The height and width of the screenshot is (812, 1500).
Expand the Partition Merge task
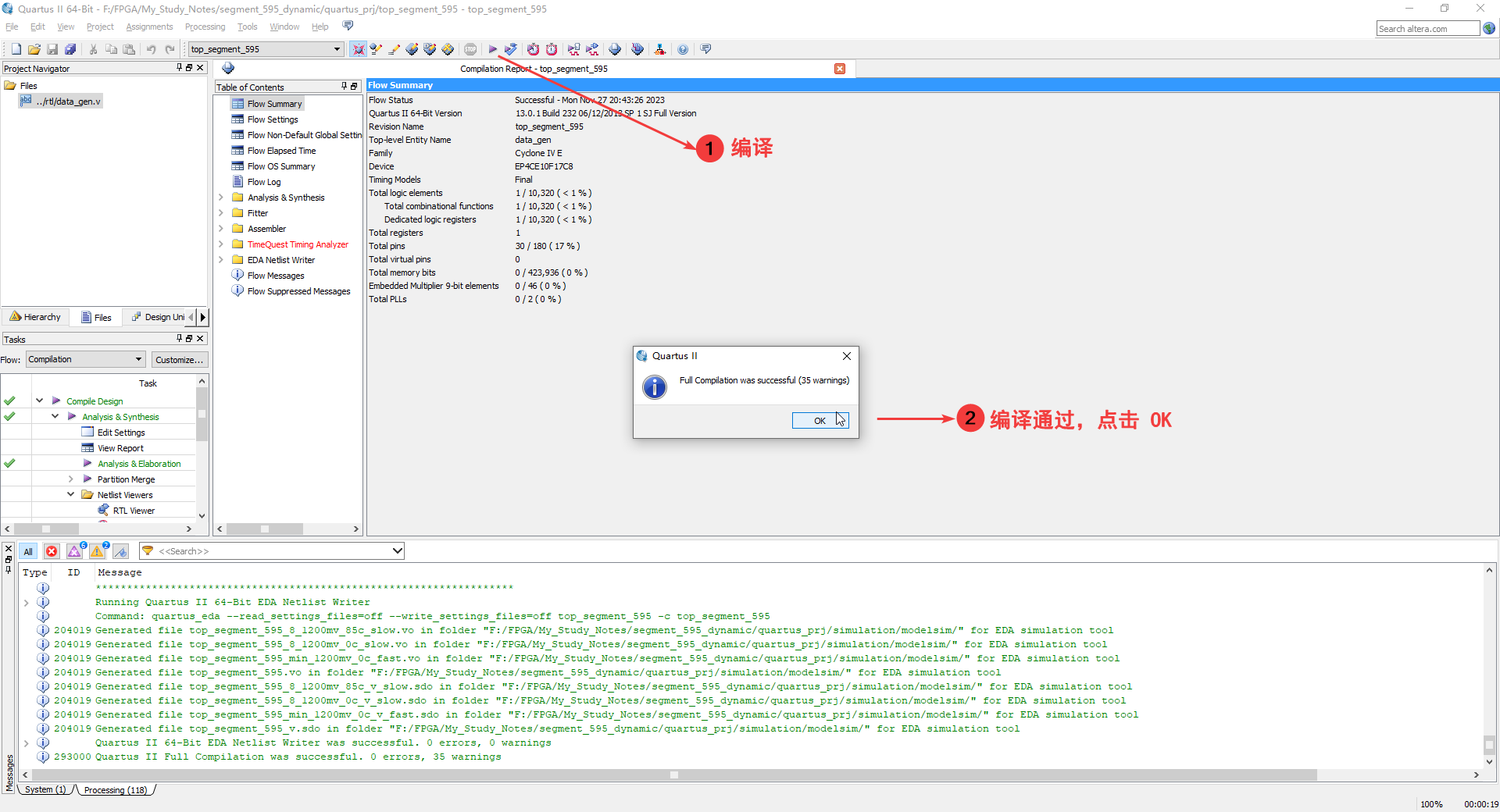click(70, 479)
